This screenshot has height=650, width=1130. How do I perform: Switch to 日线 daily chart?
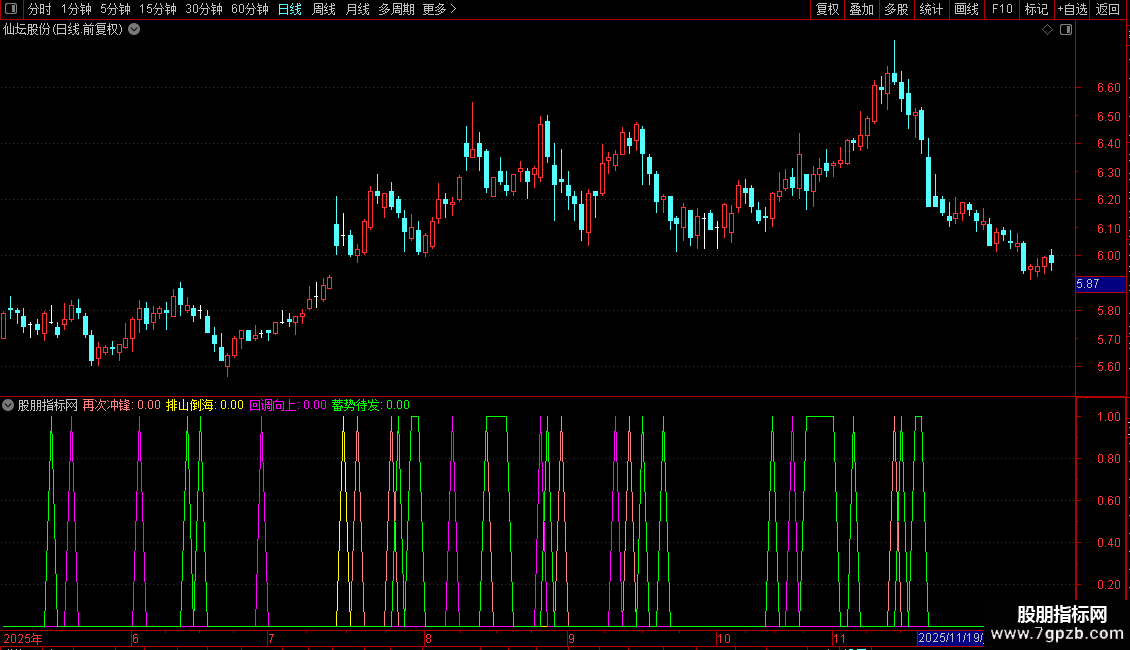coord(290,9)
